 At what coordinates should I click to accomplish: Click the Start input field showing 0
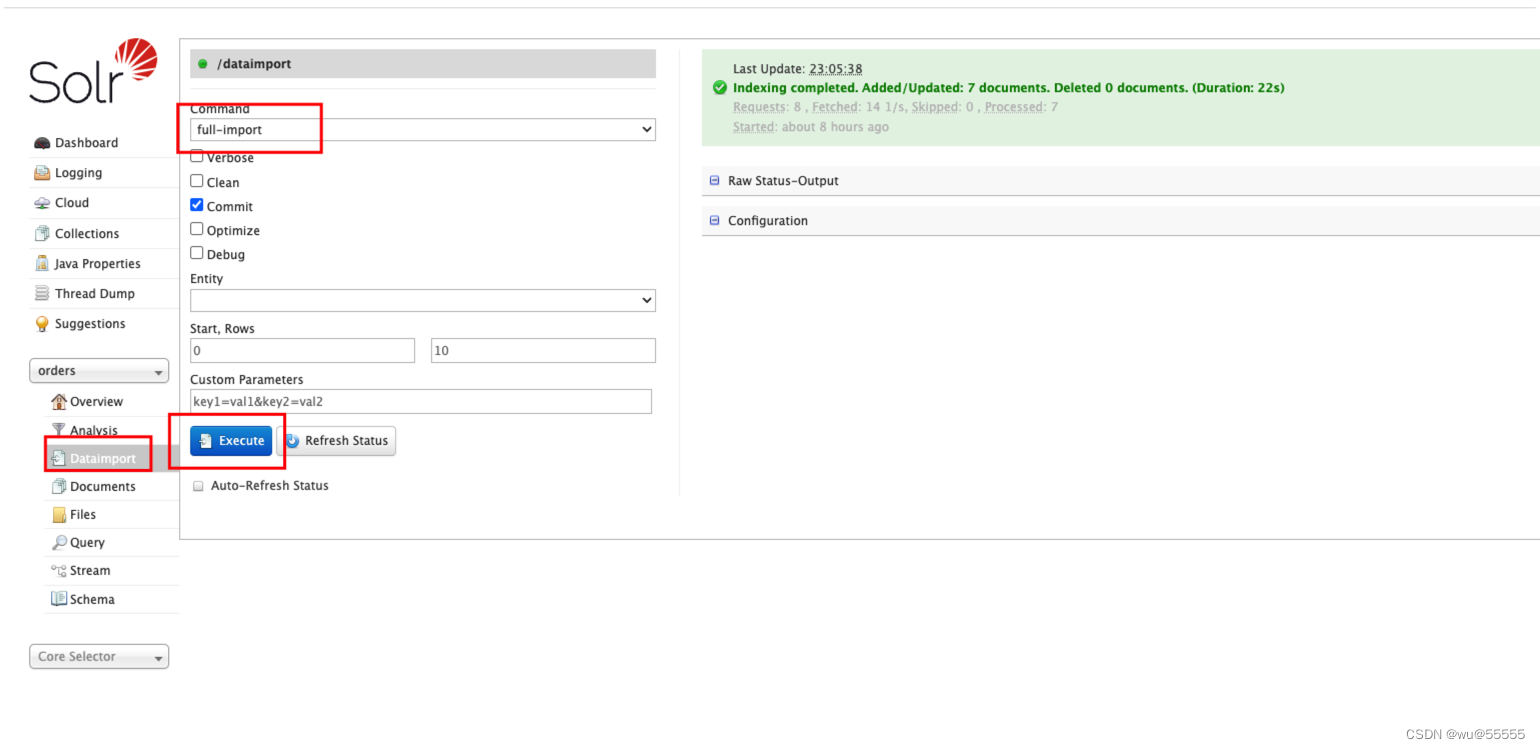click(302, 351)
